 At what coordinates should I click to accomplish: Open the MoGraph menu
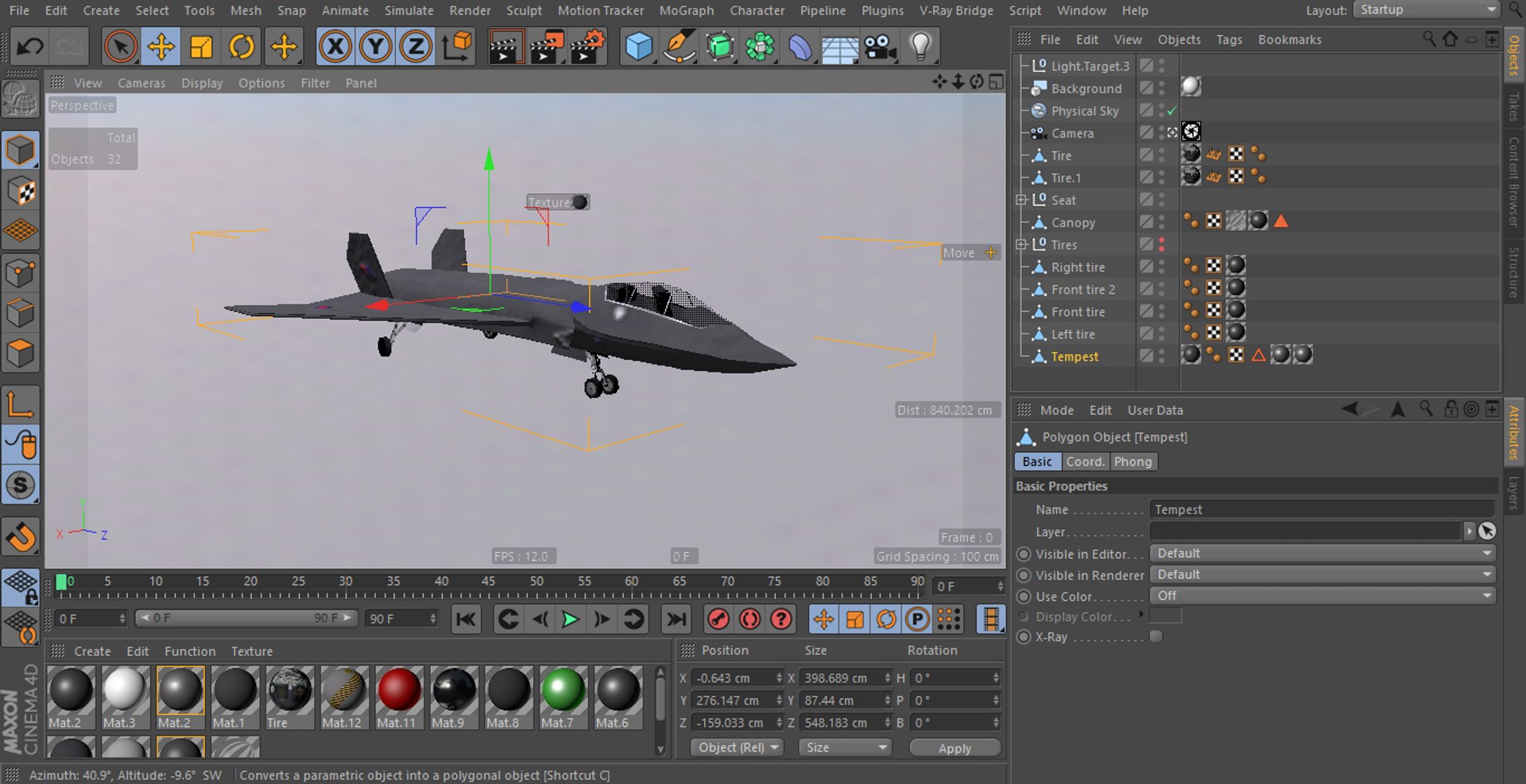coord(686,10)
